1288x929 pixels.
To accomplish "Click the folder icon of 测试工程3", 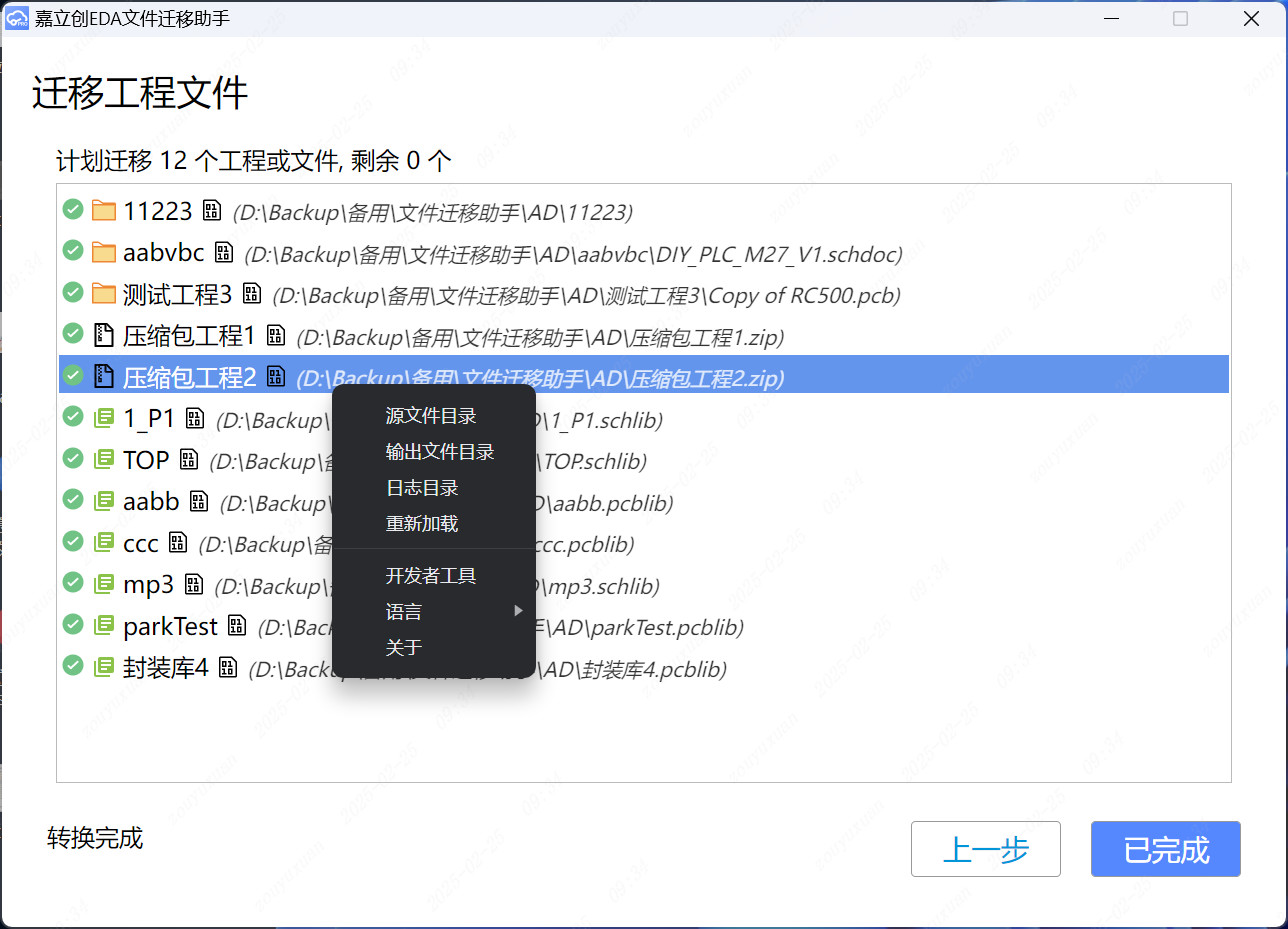I will coord(104,293).
